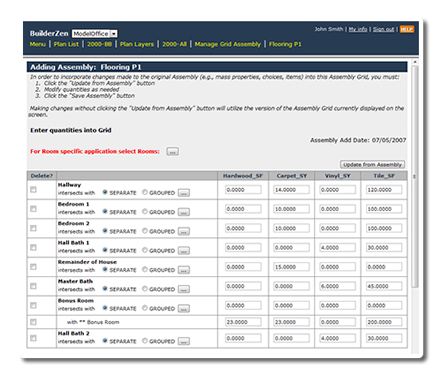
Task: Click Remainder of House Carpet_SY field
Action: tap(292, 267)
